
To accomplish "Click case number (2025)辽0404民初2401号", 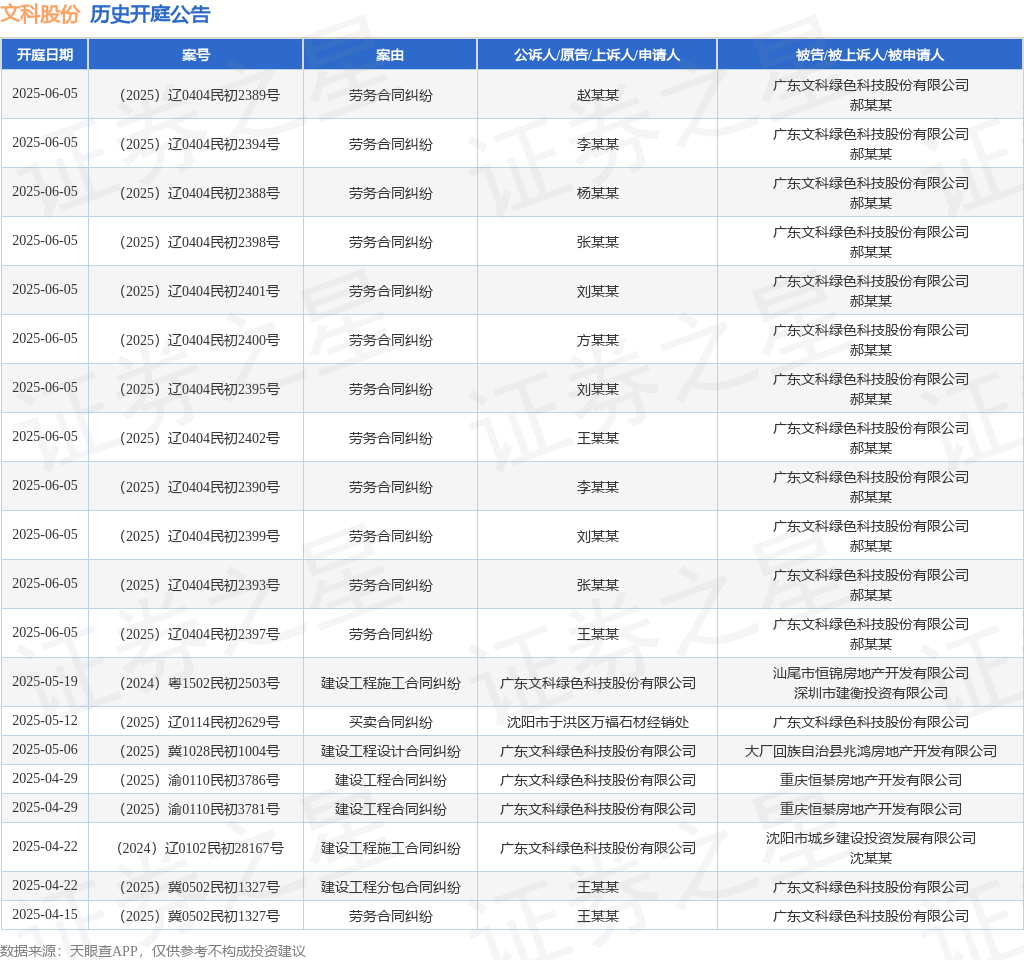I will tap(199, 291).
